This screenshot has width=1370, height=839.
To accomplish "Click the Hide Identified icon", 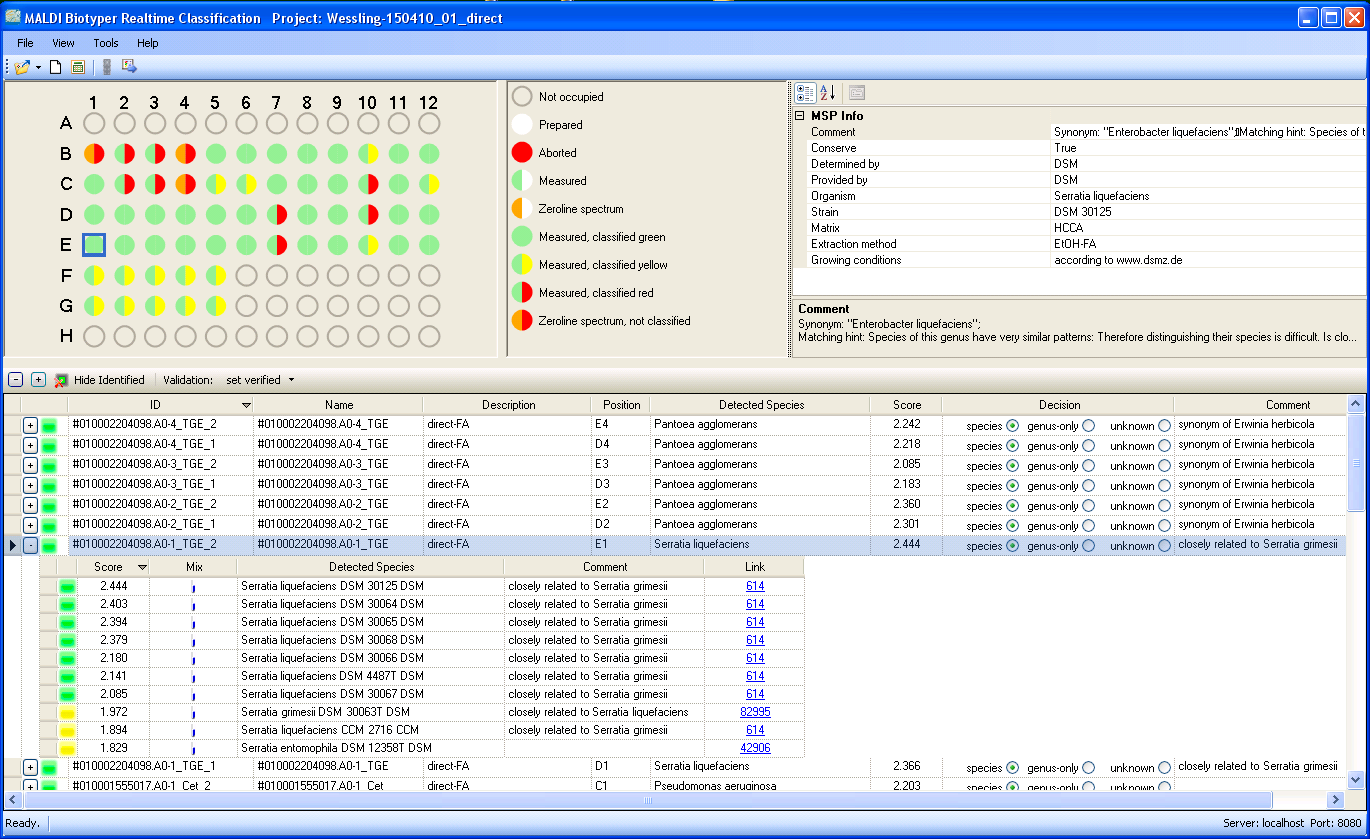I will pos(62,380).
